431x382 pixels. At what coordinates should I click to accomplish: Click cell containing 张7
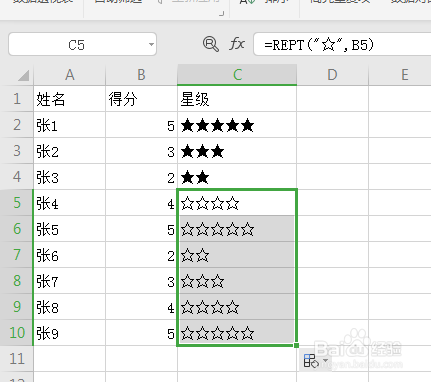pos(70,281)
